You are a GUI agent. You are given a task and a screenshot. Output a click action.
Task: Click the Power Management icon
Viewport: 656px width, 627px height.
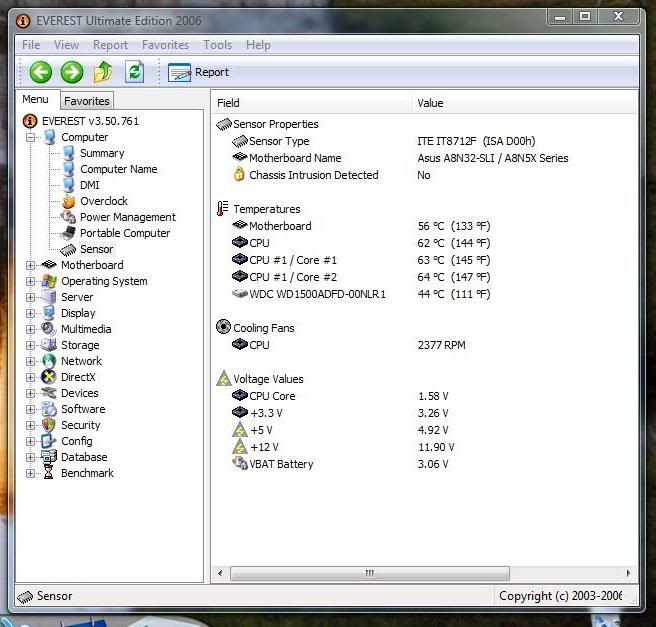click(x=69, y=217)
